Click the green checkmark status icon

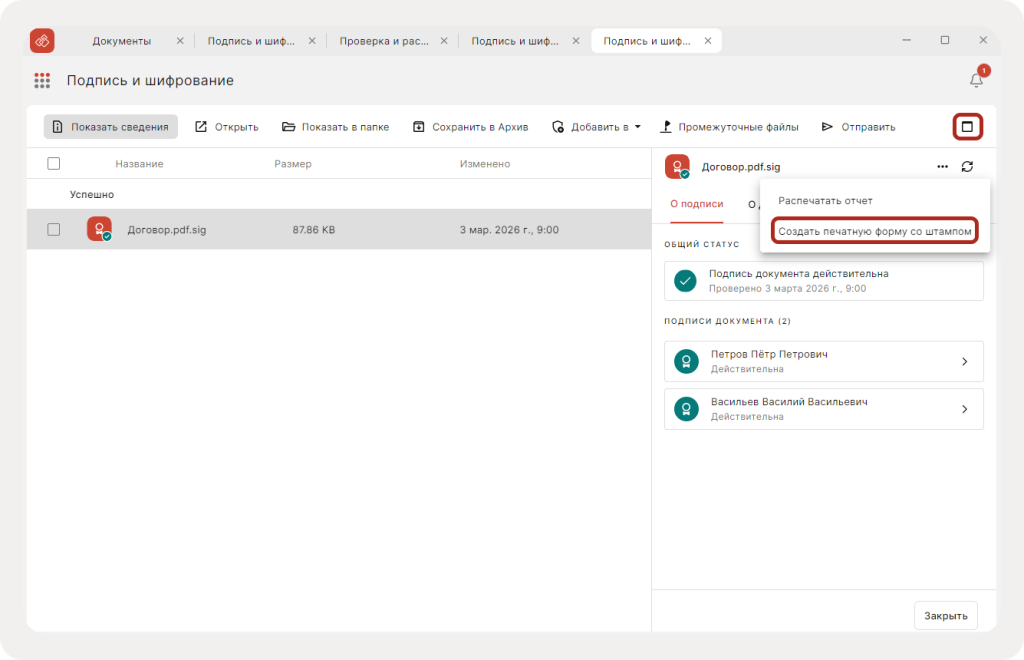(x=685, y=281)
